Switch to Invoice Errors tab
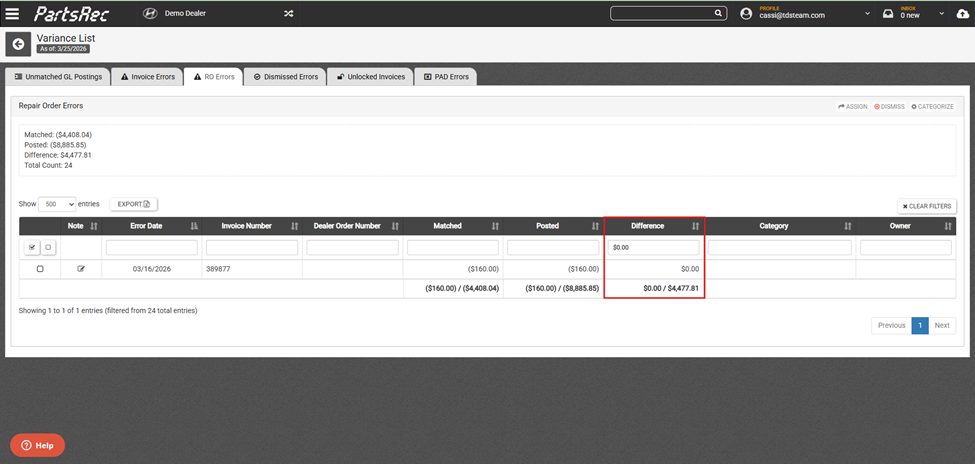 (x=148, y=77)
